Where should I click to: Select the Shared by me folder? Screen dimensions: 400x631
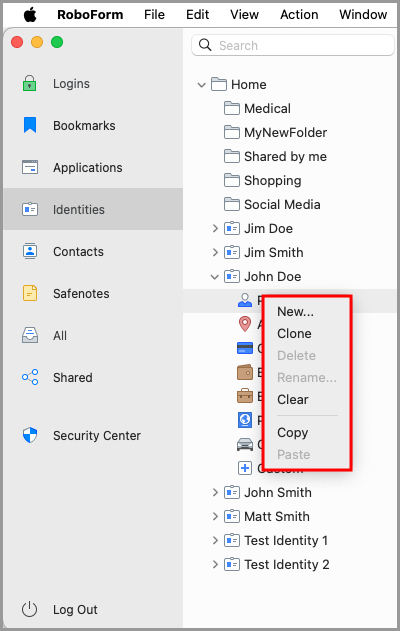tap(285, 157)
